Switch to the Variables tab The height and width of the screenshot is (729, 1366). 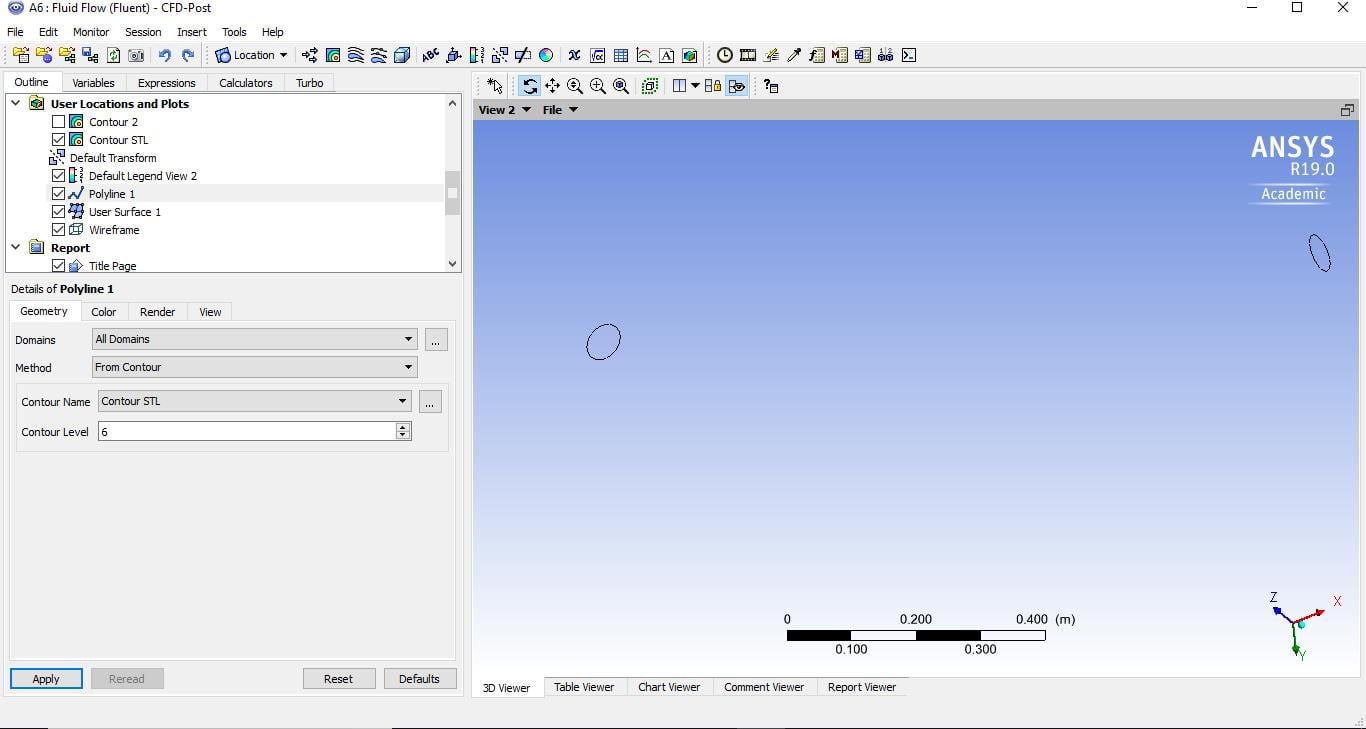[x=93, y=83]
